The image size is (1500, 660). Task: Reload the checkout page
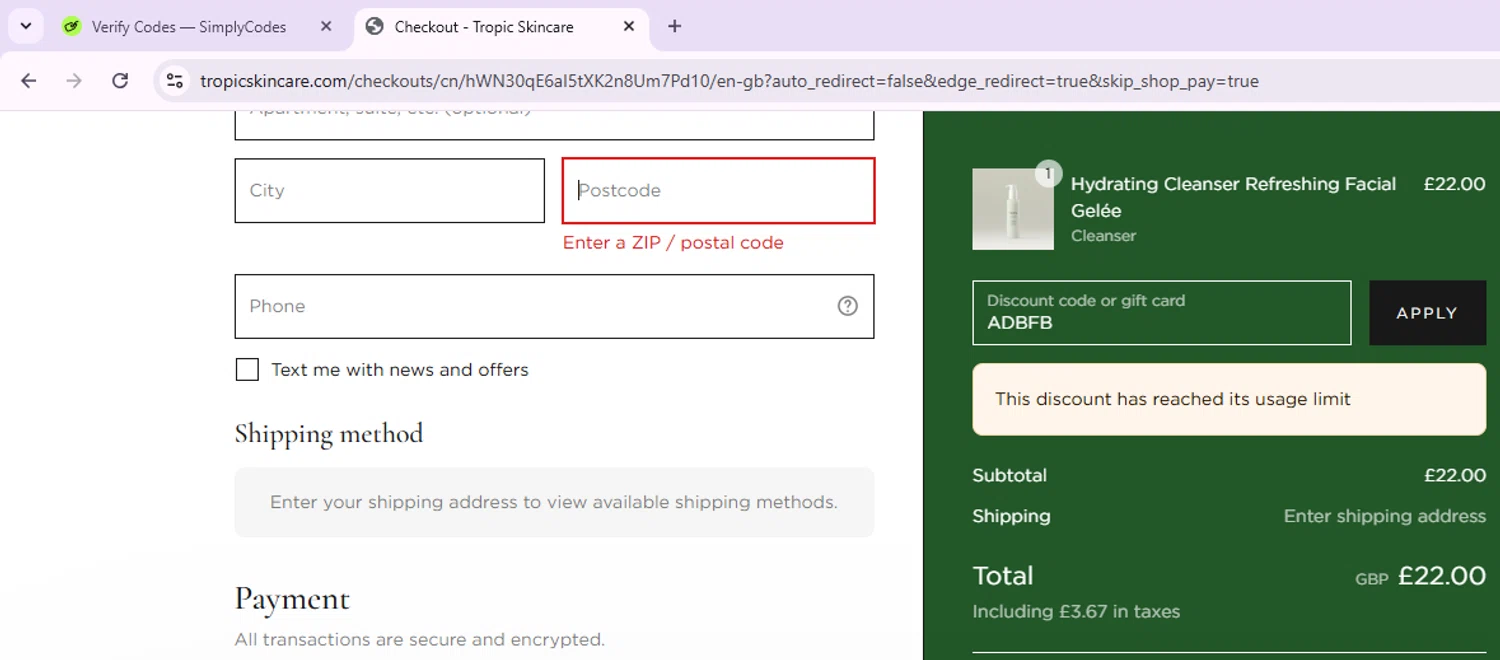120,81
